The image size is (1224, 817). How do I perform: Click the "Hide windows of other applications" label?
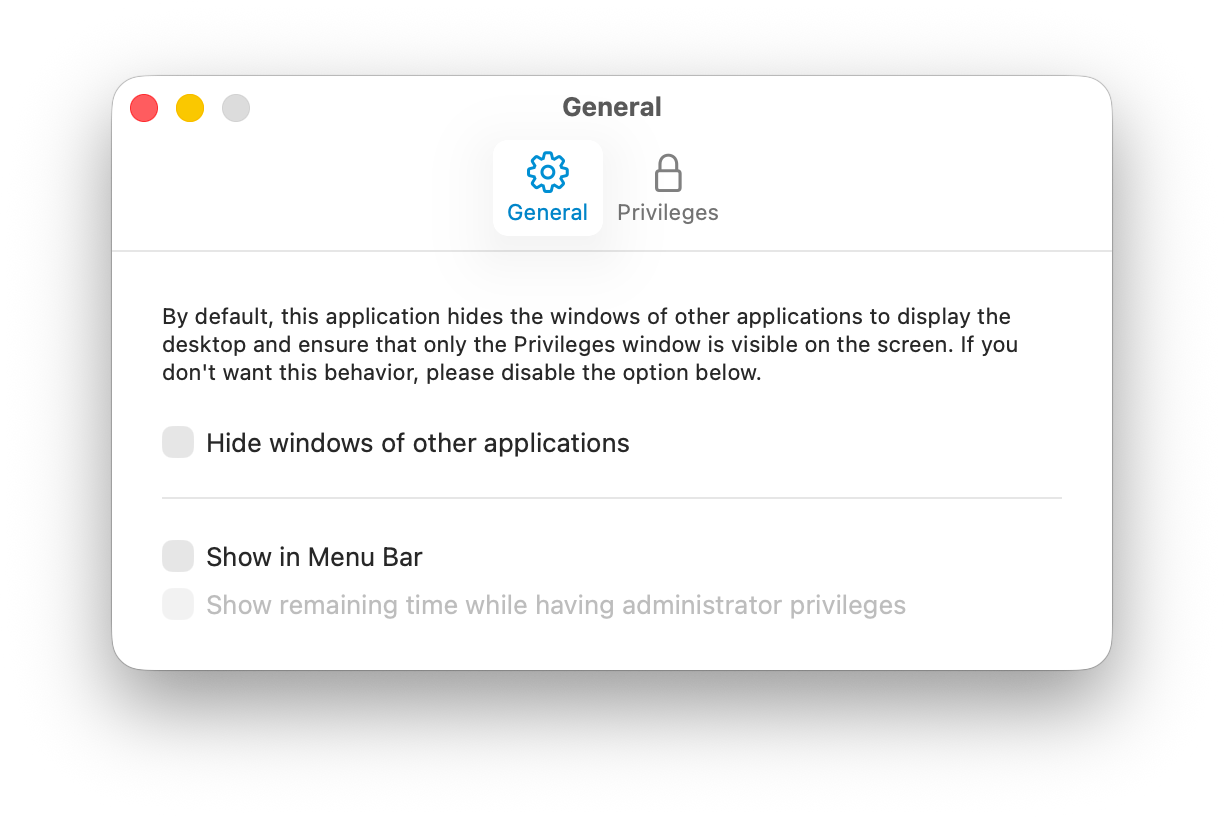(x=418, y=443)
